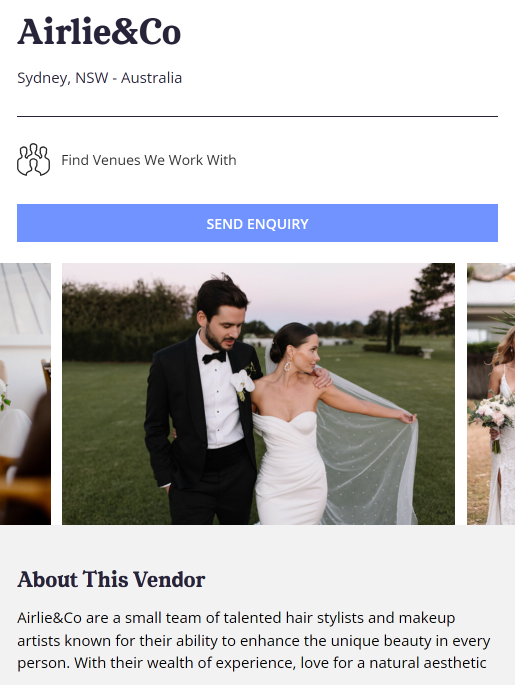
Task: Click the pink and white flower bouquet
Action: point(493,417)
